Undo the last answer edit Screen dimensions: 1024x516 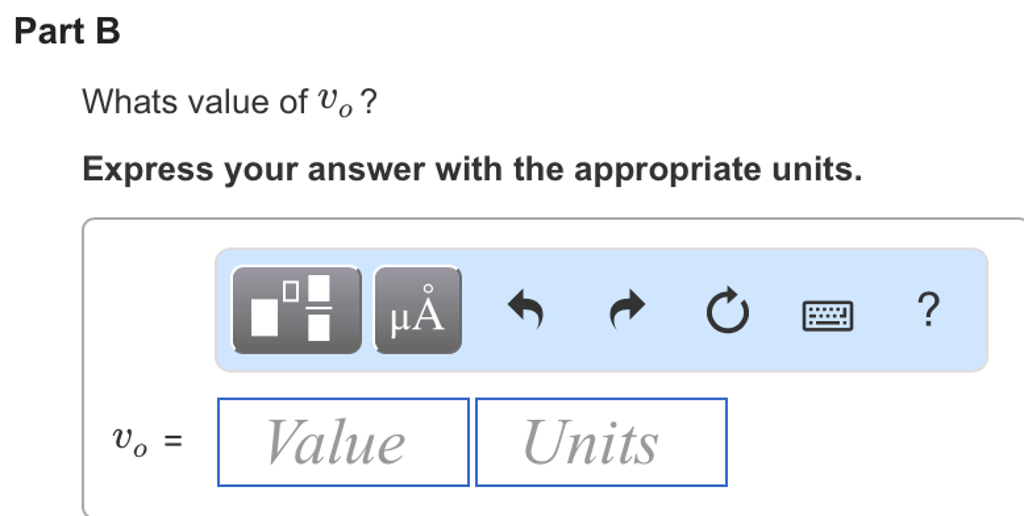[x=526, y=310]
